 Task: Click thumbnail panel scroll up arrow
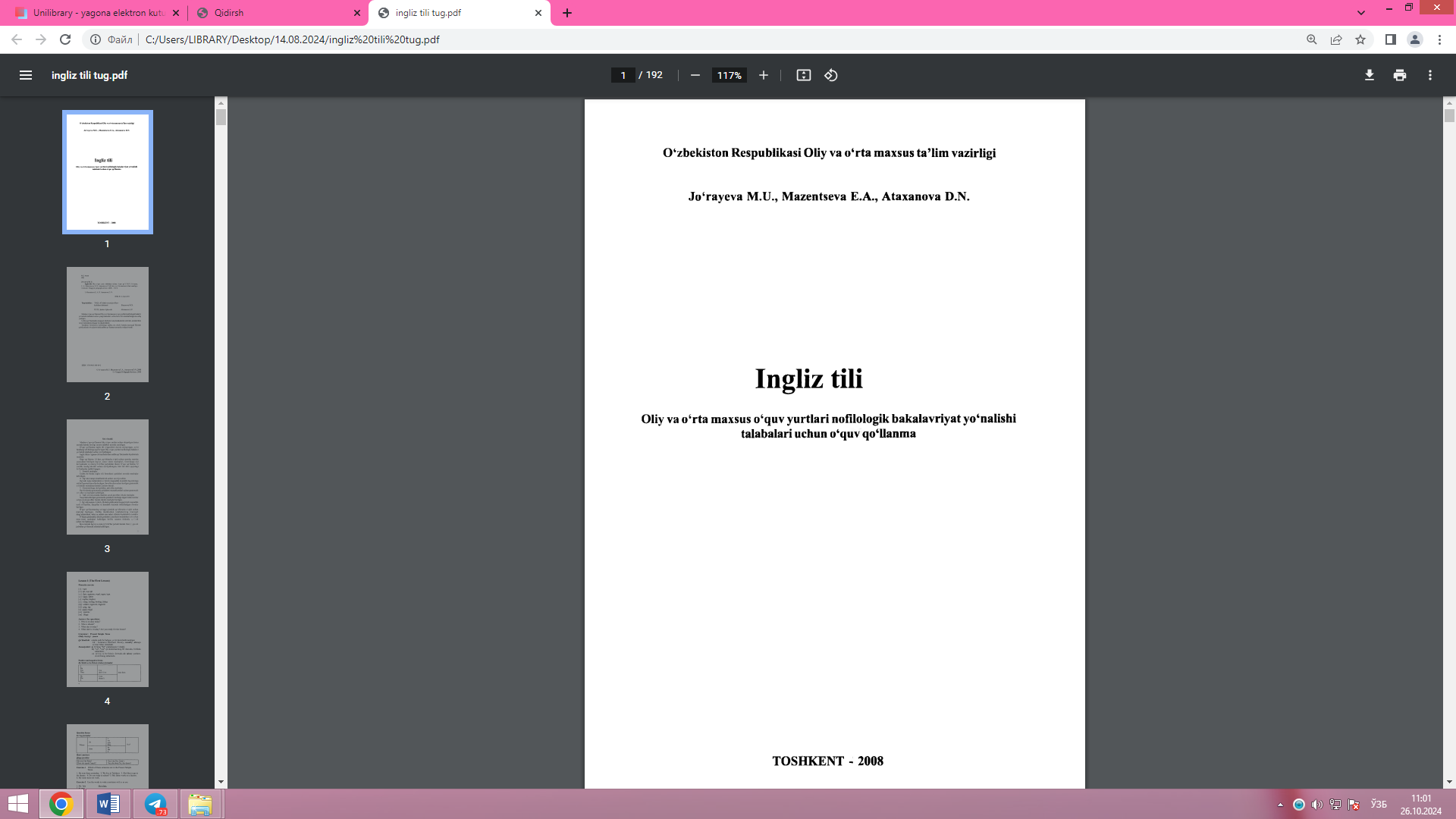point(221,102)
